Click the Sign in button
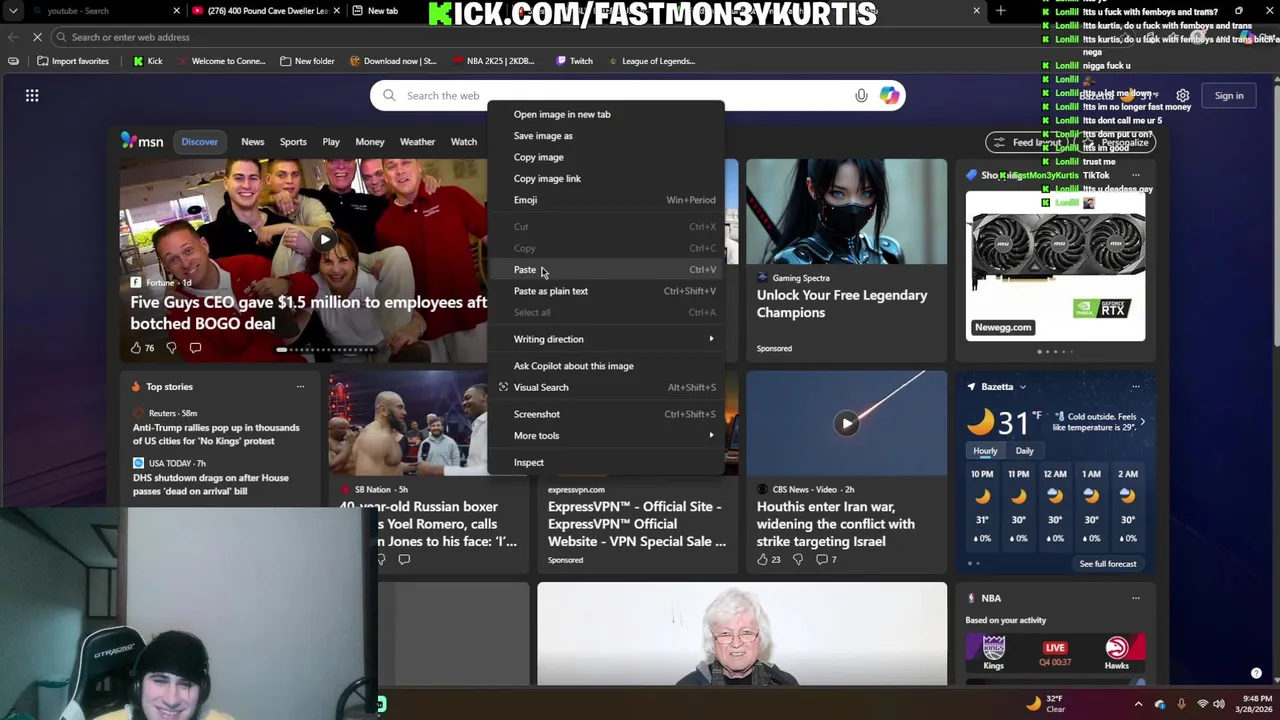1280x720 pixels. (1229, 95)
